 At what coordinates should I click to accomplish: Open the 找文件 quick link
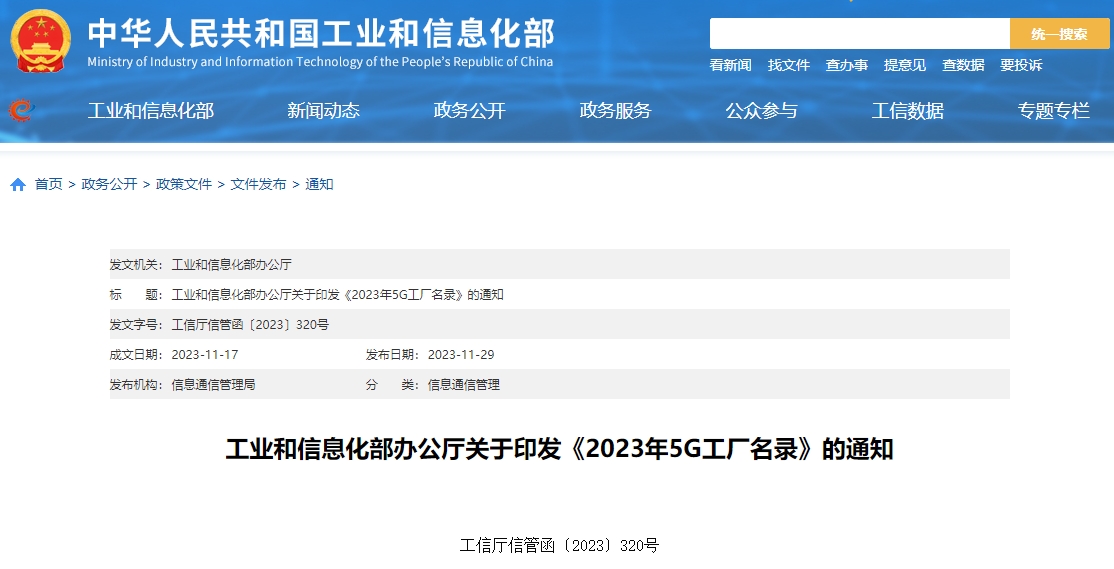tap(789, 65)
